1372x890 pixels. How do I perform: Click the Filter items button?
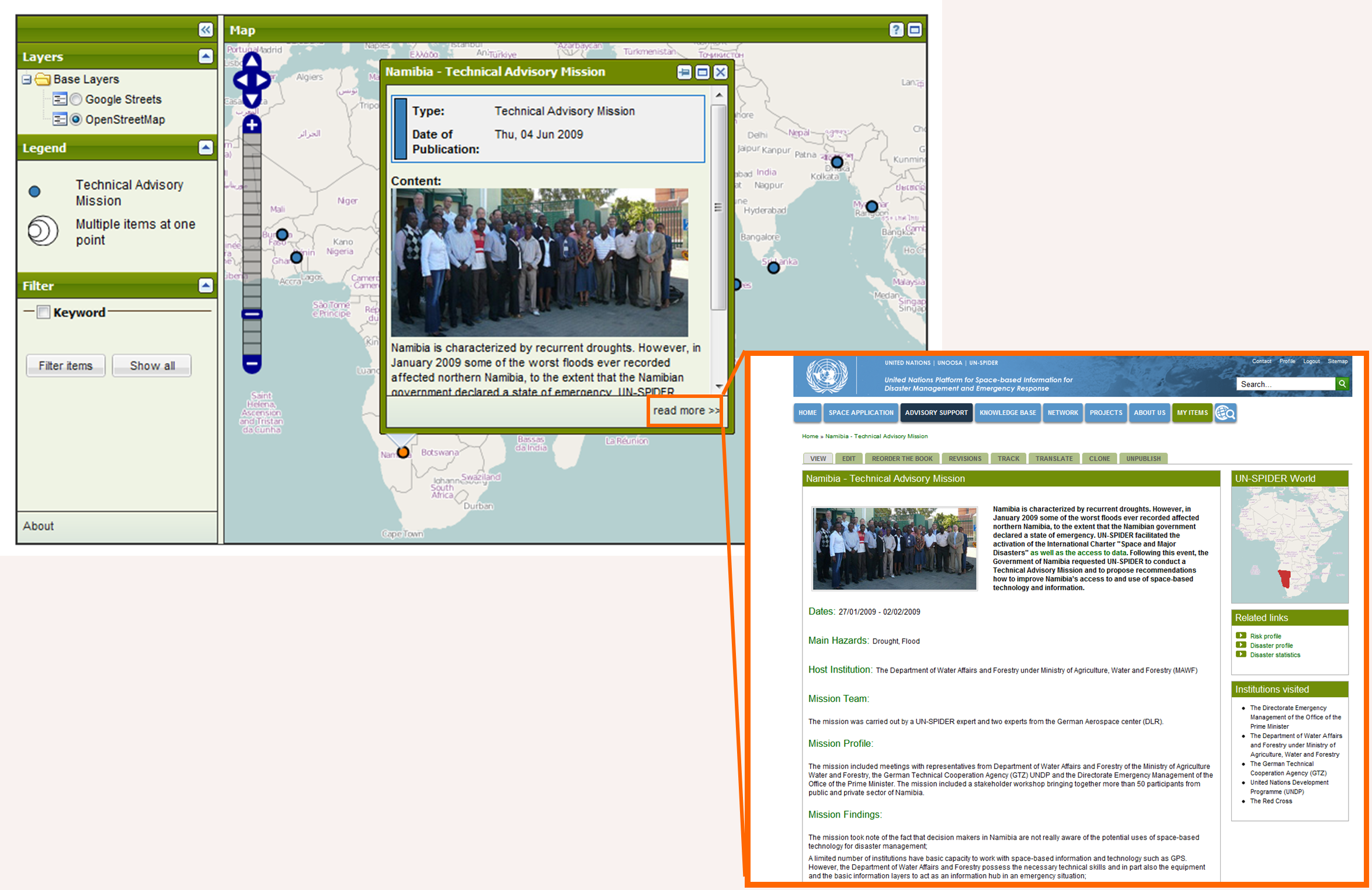[65, 366]
